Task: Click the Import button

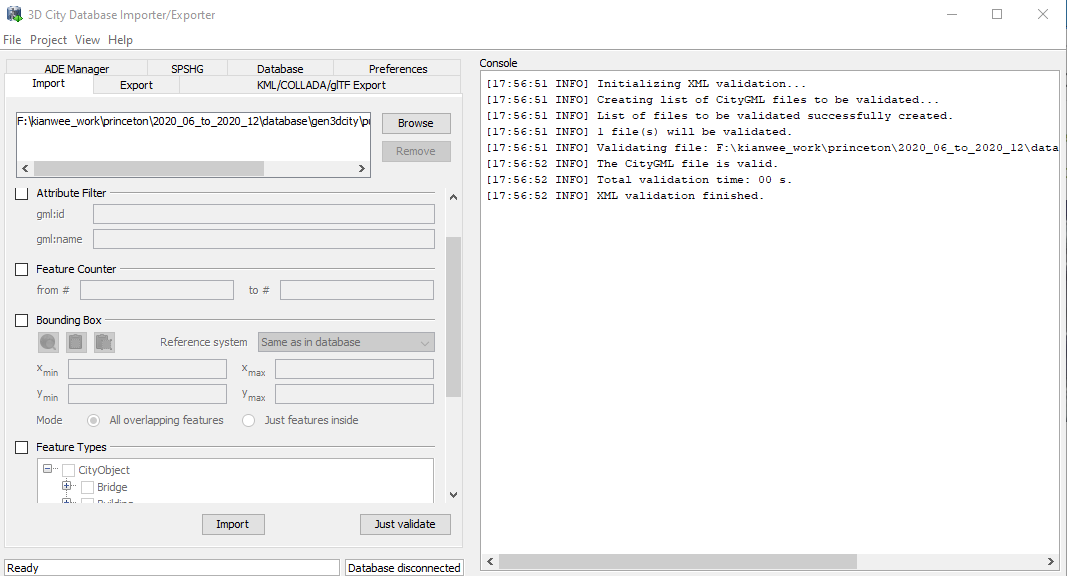Action: click(233, 524)
